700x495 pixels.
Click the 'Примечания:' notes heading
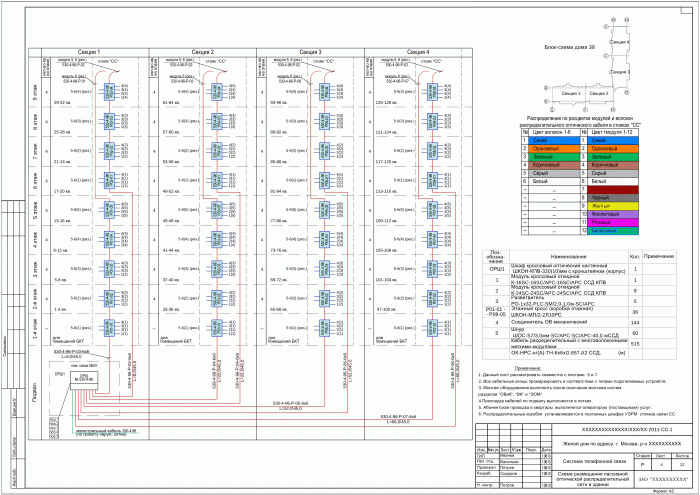click(528, 368)
